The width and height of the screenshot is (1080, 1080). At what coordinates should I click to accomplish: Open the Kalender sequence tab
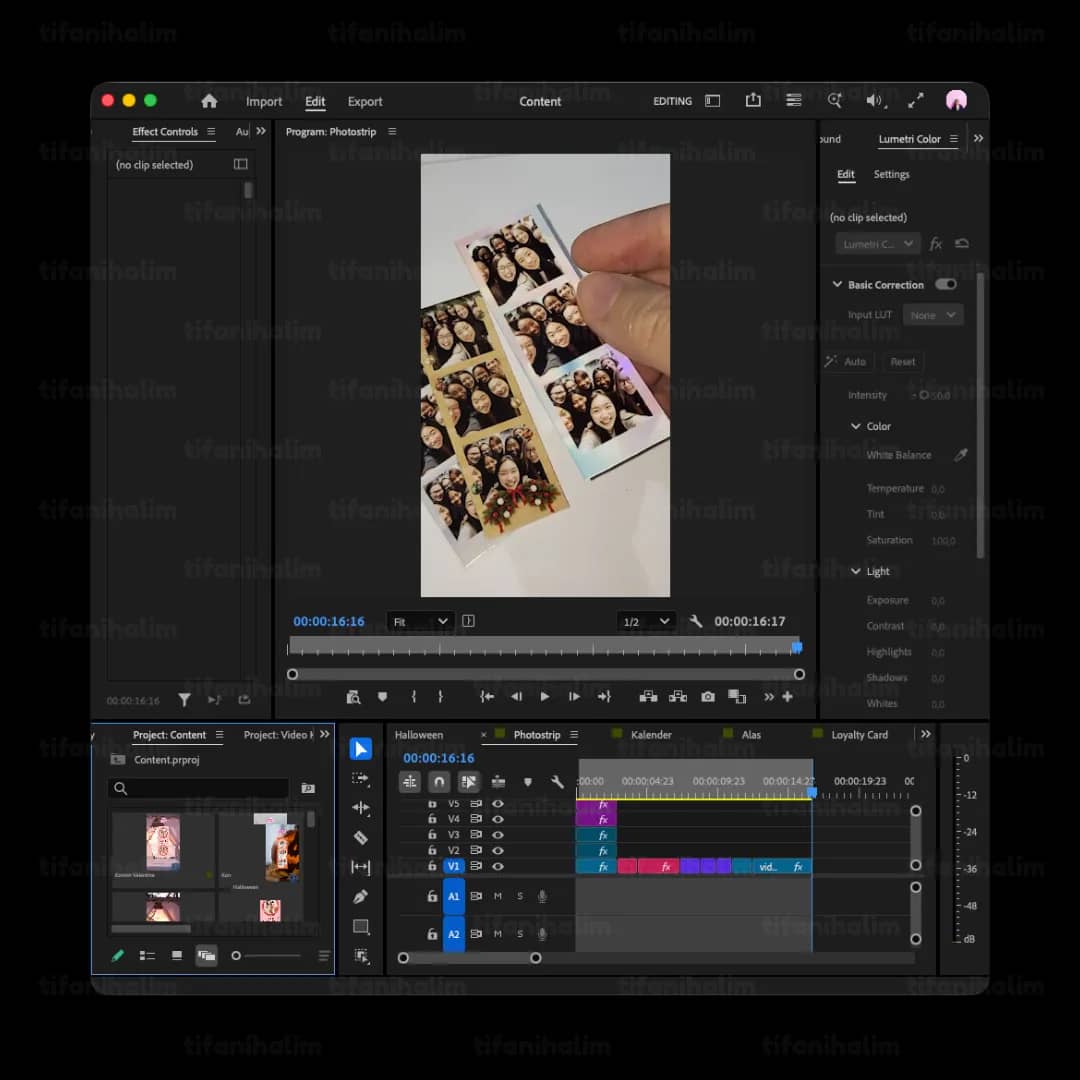651,735
